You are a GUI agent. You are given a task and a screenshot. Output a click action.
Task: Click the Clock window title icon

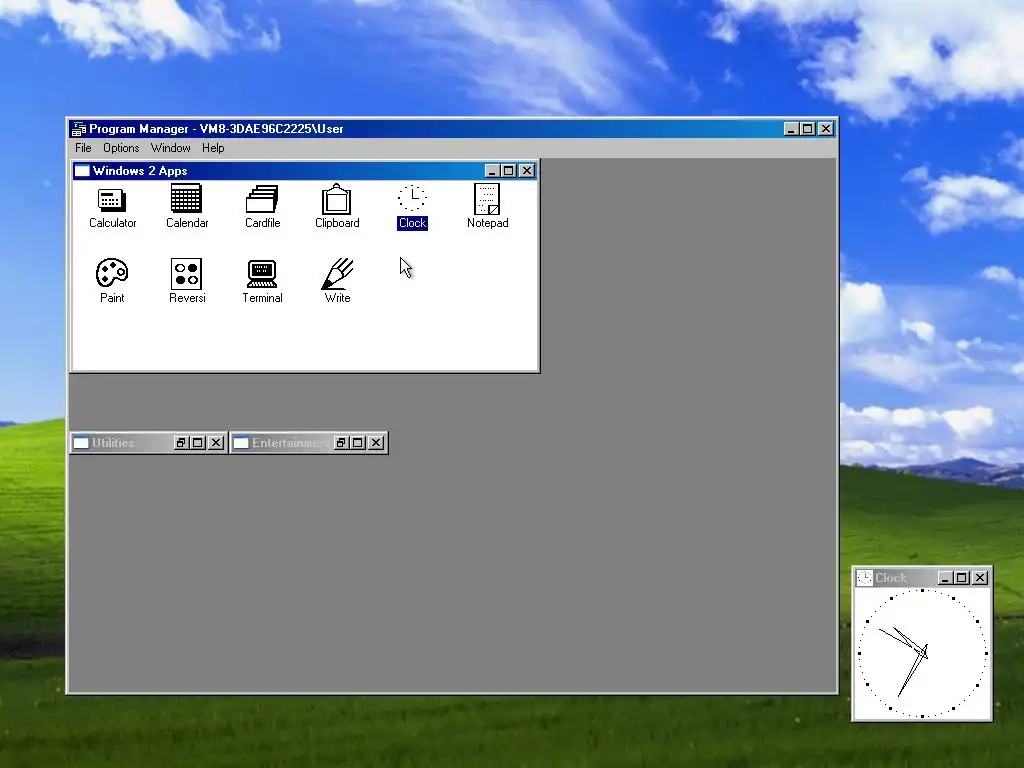click(x=865, y=578)
